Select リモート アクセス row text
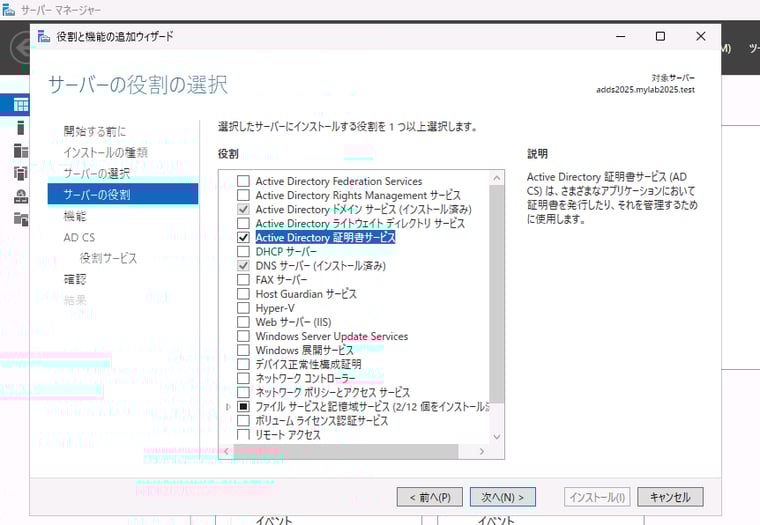760x525 pixels. (288, 434)
